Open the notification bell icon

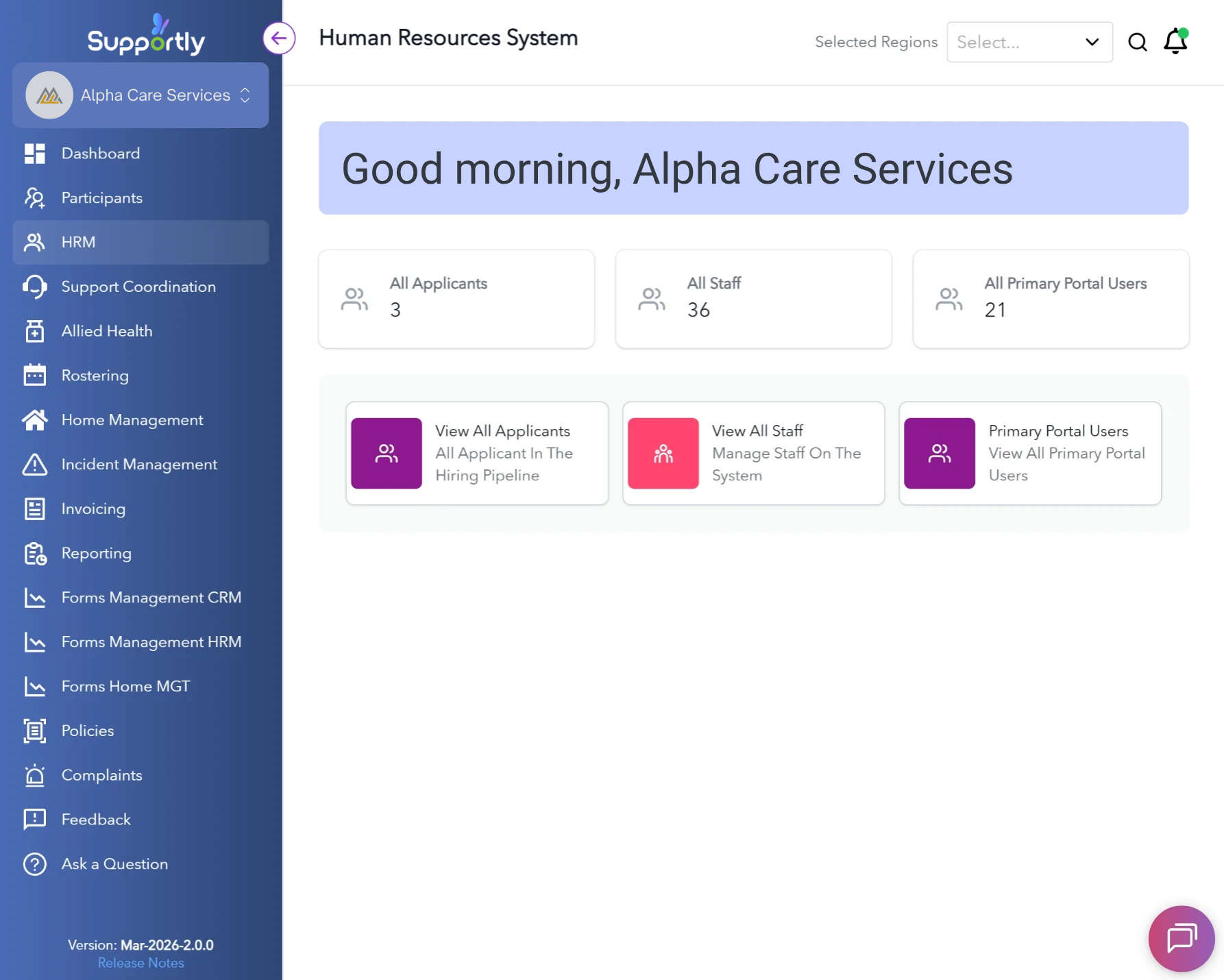coord(1174,42)
